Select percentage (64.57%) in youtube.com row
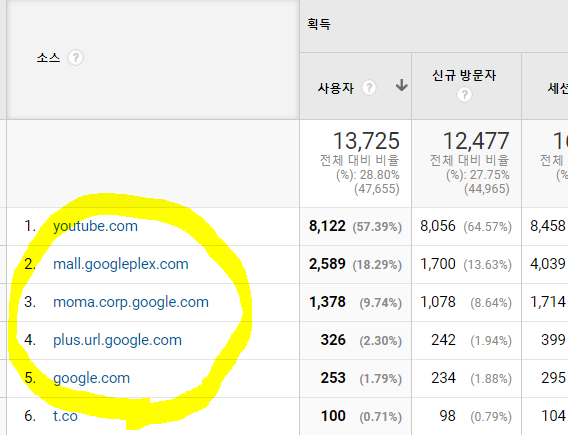Viewport: 568px width, 435px height. [x=487, y=227]
